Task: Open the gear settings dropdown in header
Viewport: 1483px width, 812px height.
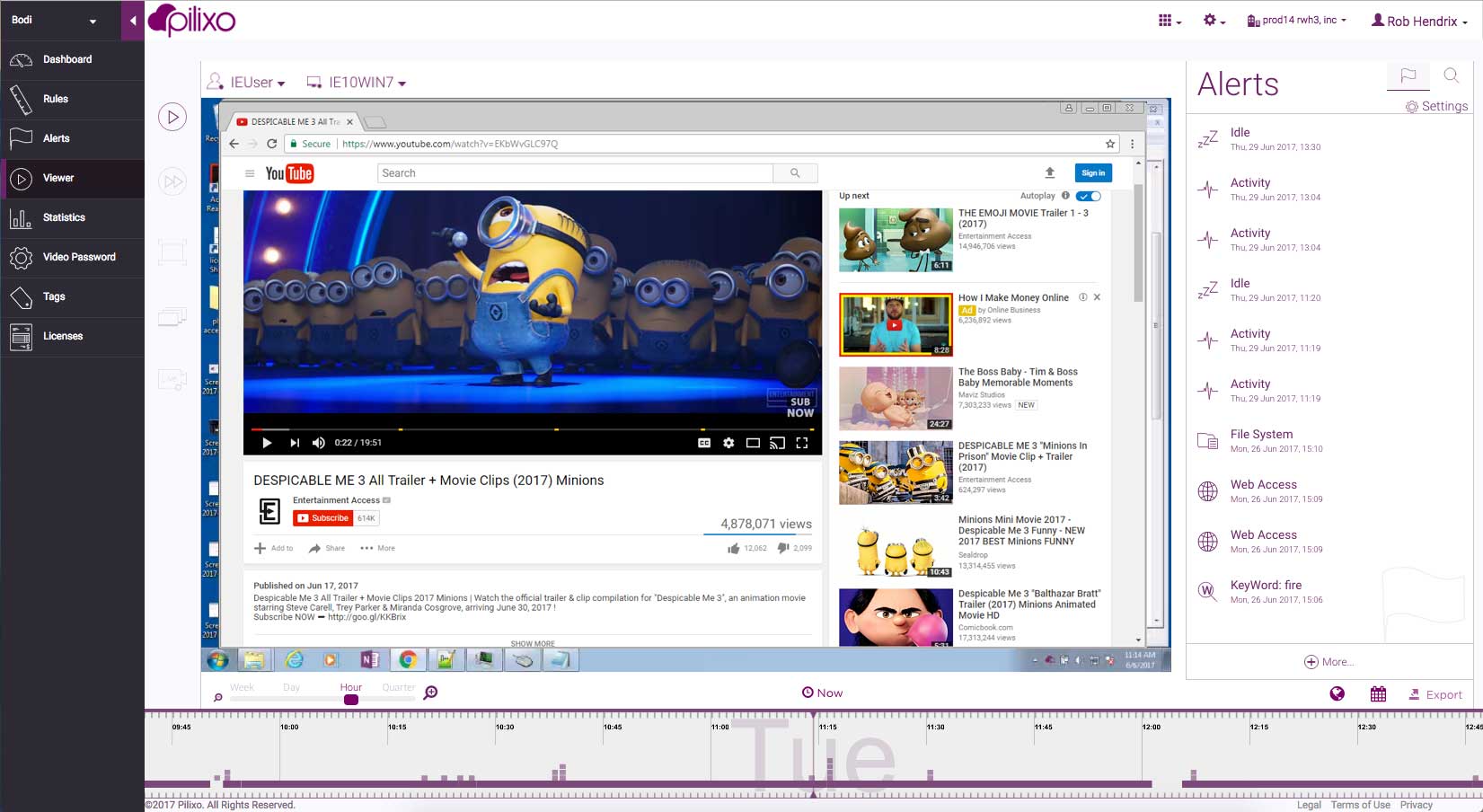Action: tap(1214, 21)
